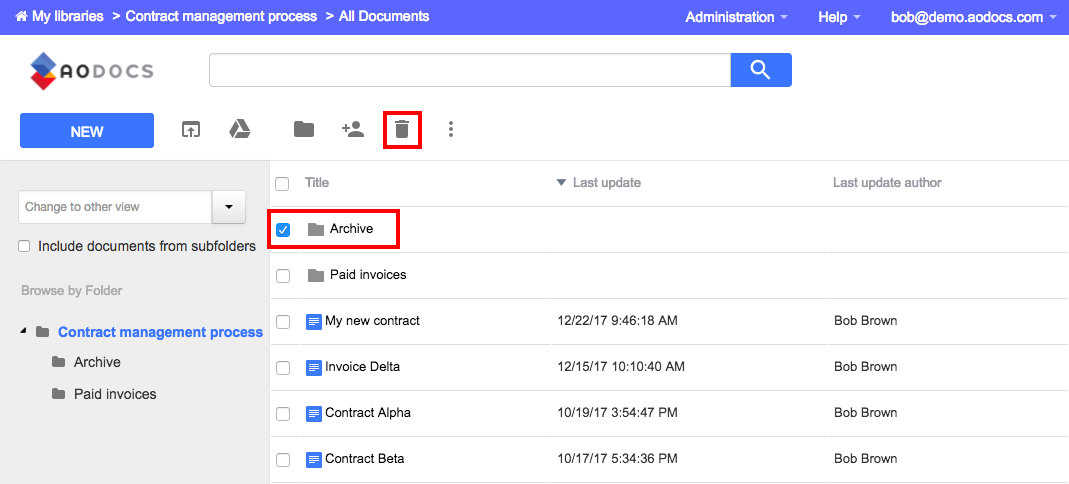
Task: Open the three-dot more actions menu
Action: pyautogui.click(x=451, y=130)
